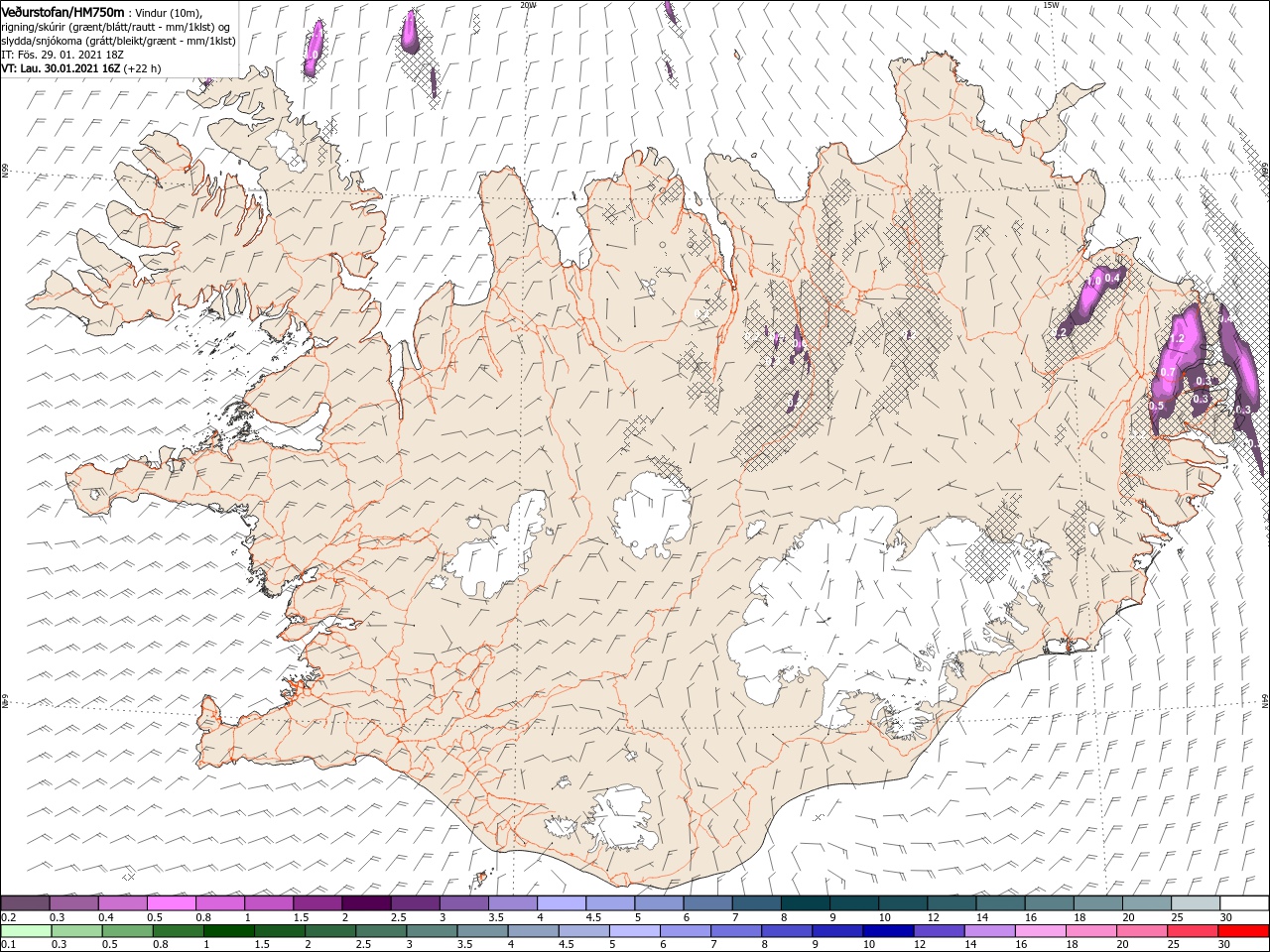Pick the white 30 swatch in top legend row
1270x952 pixels.
click(1243, 903)
